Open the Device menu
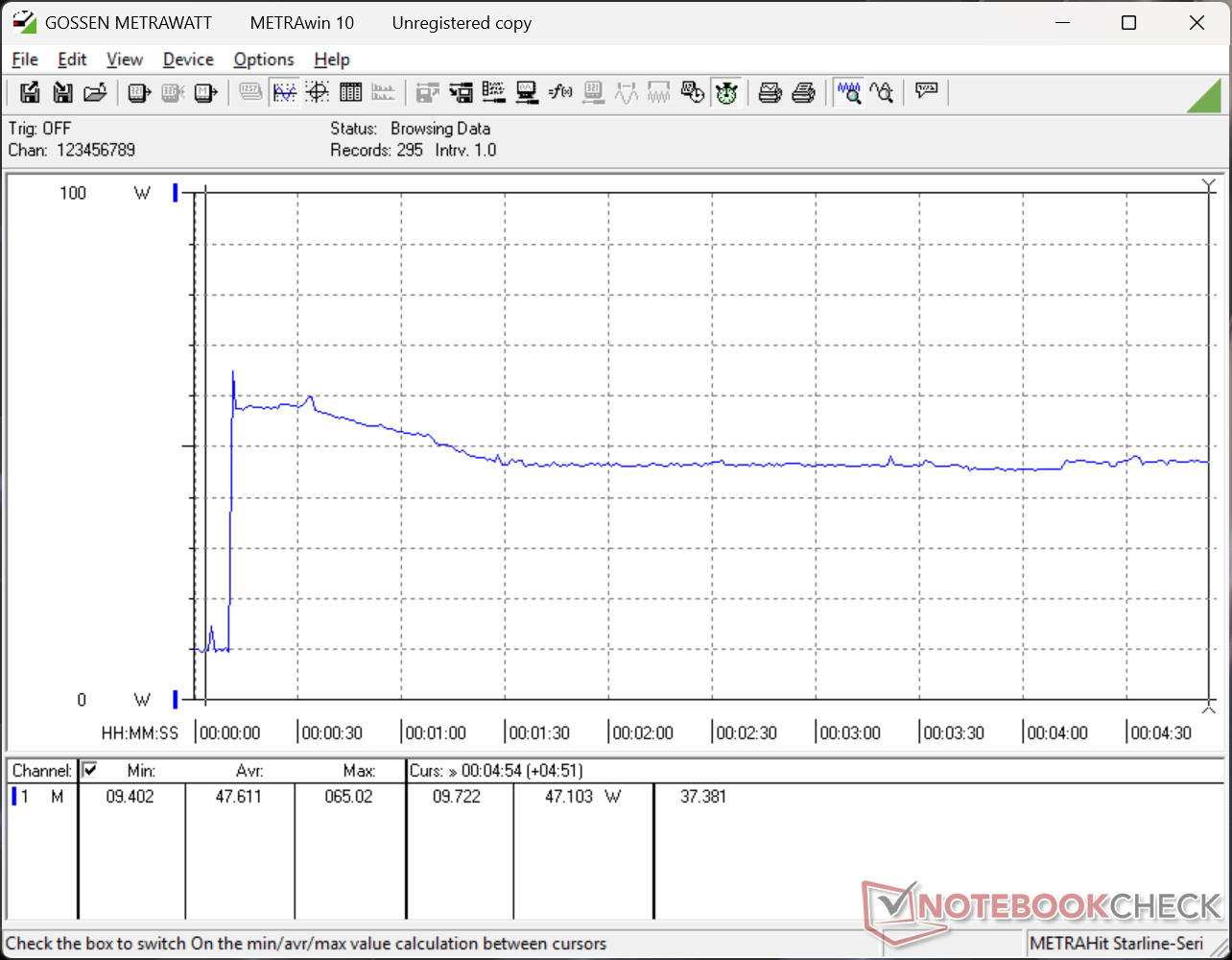This screenshot has height=960, width=1232. point(188,60)
